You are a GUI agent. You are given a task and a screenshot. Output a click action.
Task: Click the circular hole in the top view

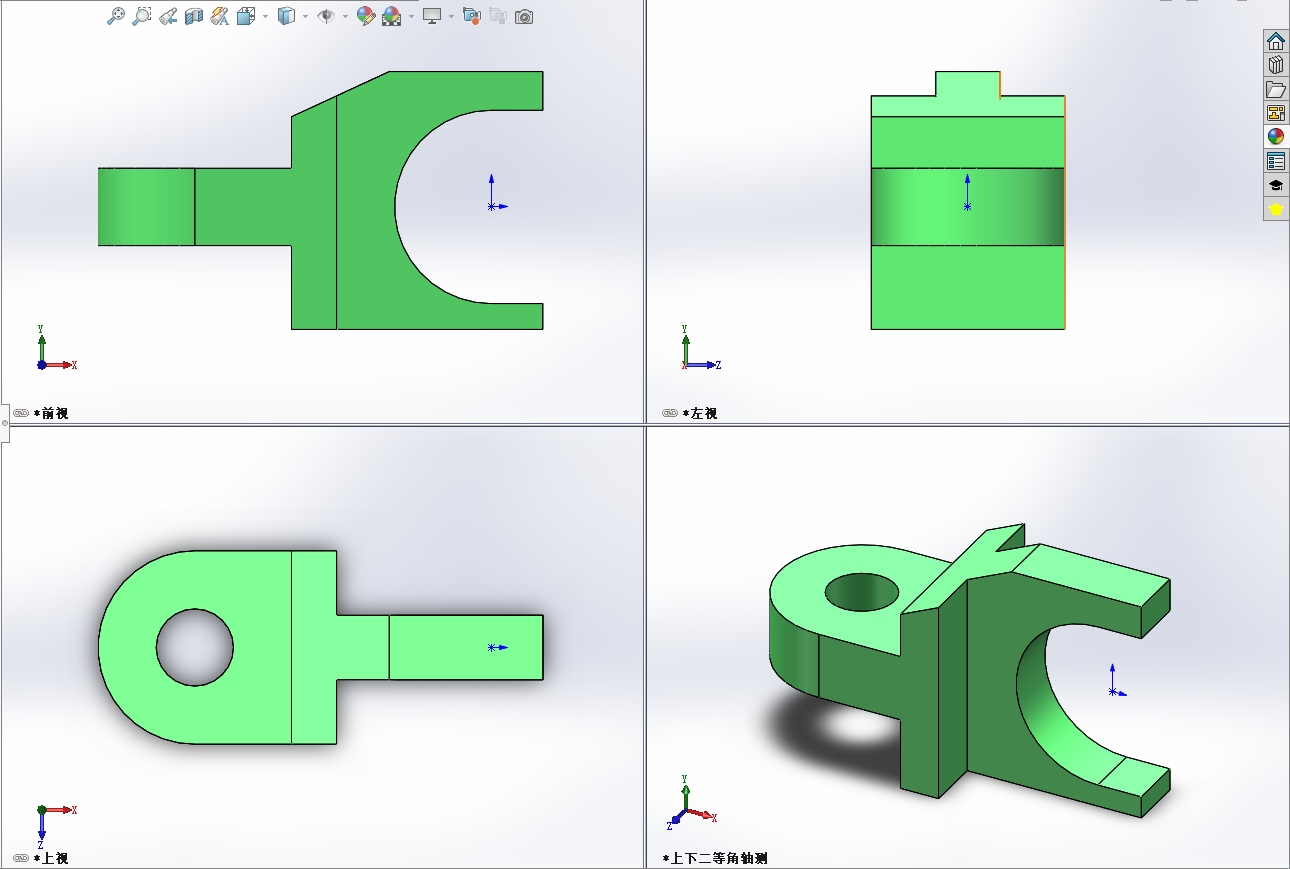tap(195, 648)
